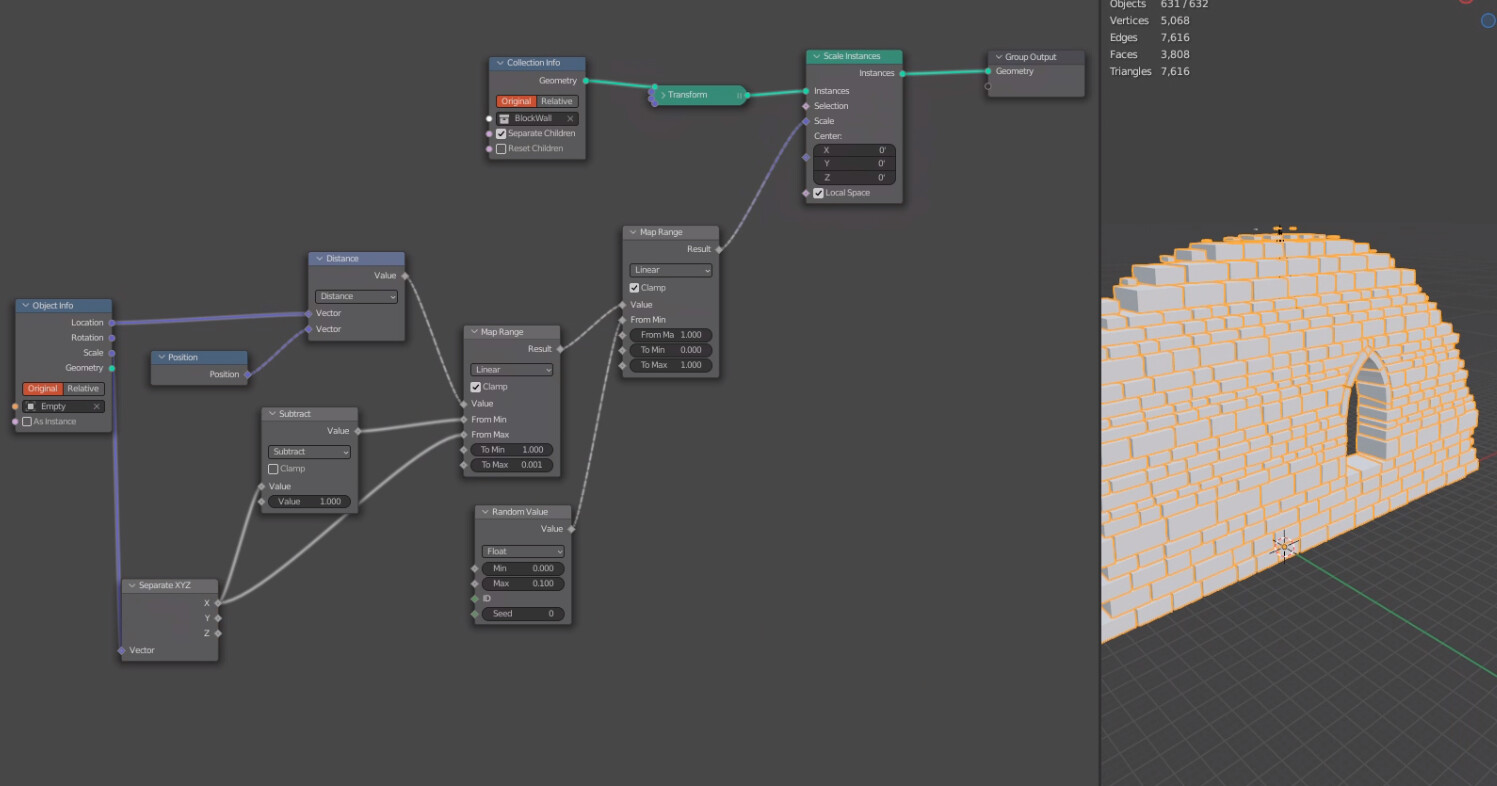
Task: Open the Subtract operation dropdown
Action: (x=310, y=452)
